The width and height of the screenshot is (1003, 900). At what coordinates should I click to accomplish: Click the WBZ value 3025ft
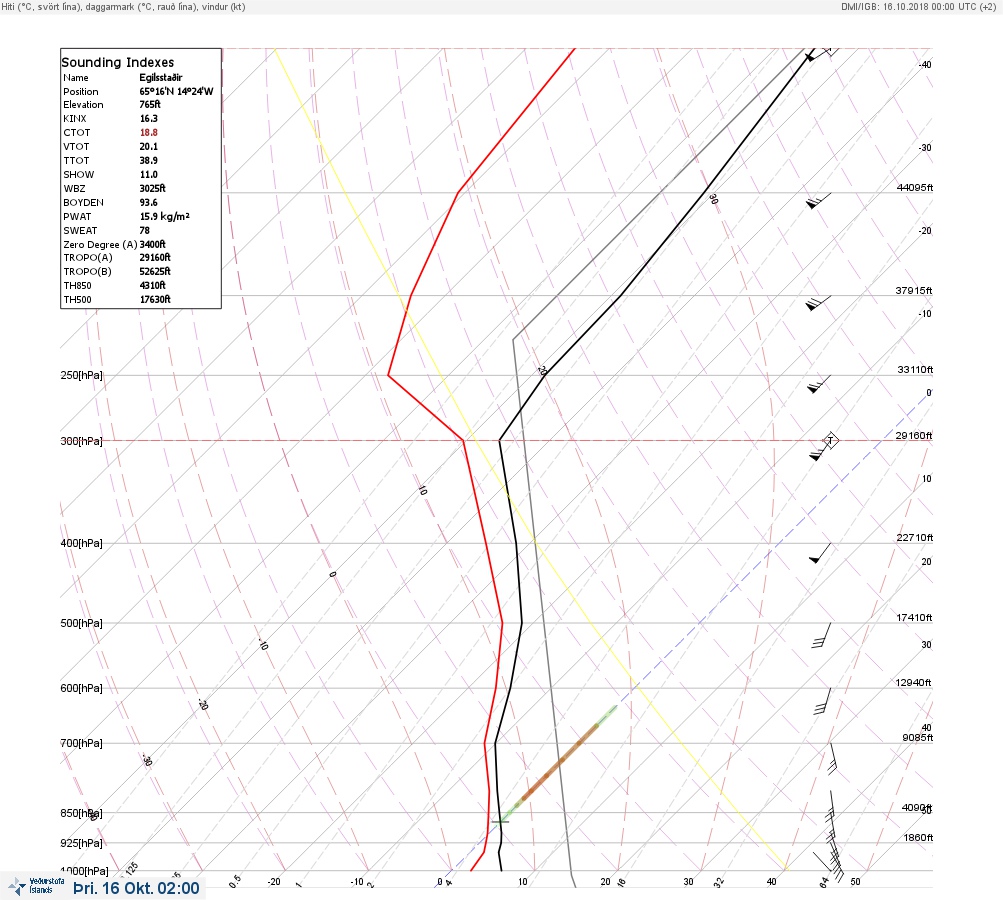(152, 188)
